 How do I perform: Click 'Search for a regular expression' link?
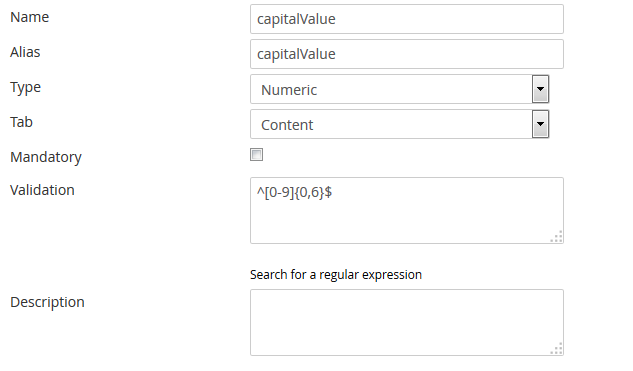(336, 275)
